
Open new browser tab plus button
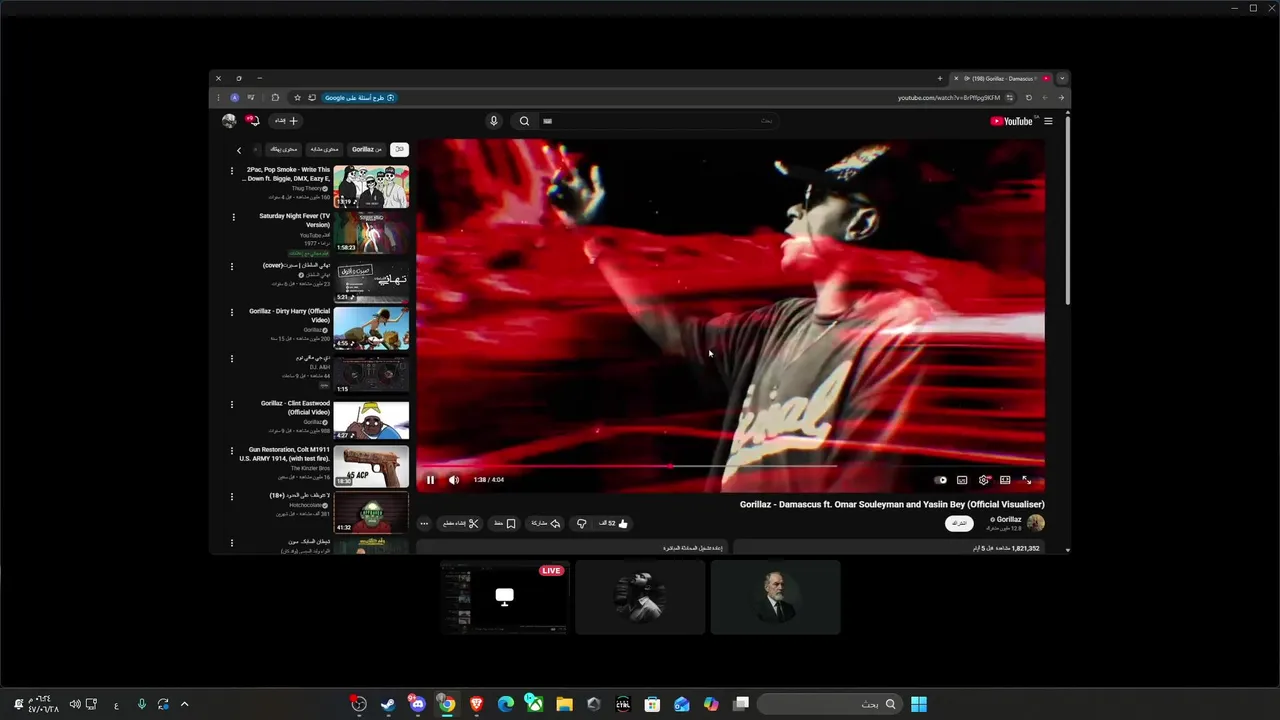(939, 78)
